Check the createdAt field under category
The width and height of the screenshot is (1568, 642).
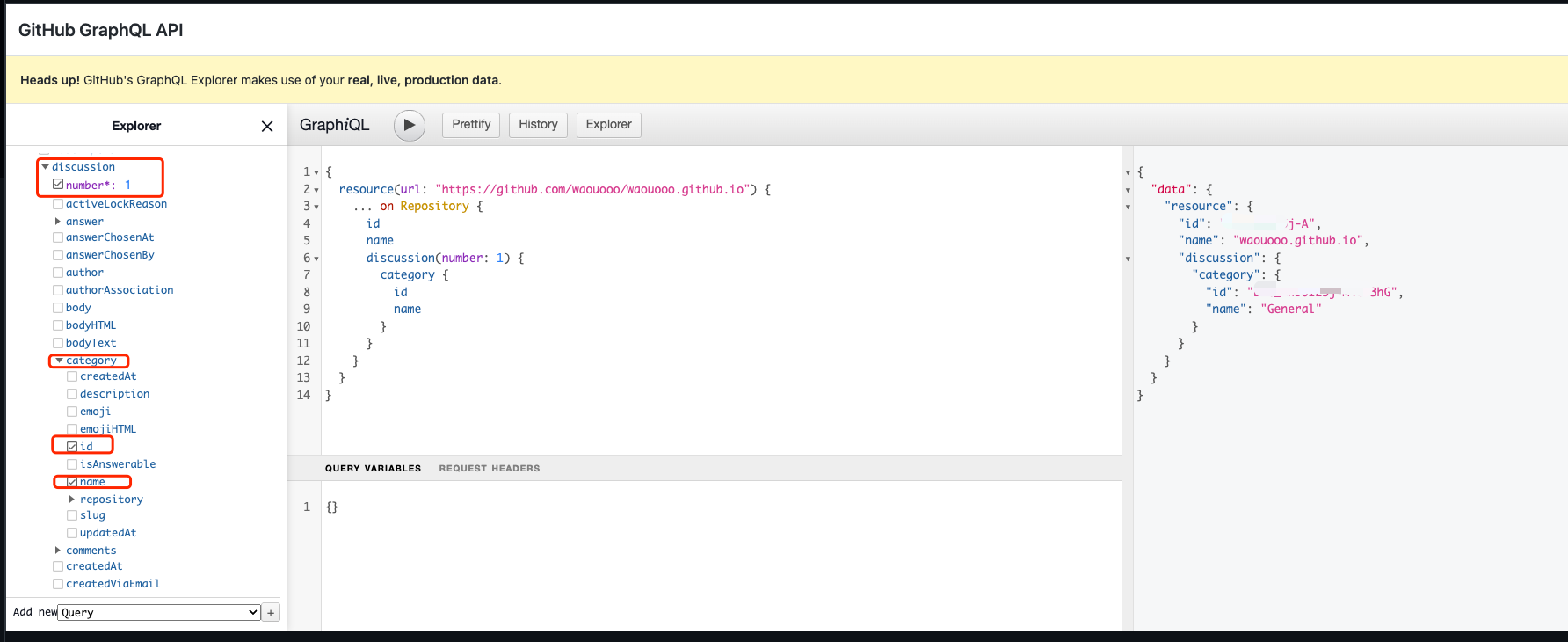point(72,376)
